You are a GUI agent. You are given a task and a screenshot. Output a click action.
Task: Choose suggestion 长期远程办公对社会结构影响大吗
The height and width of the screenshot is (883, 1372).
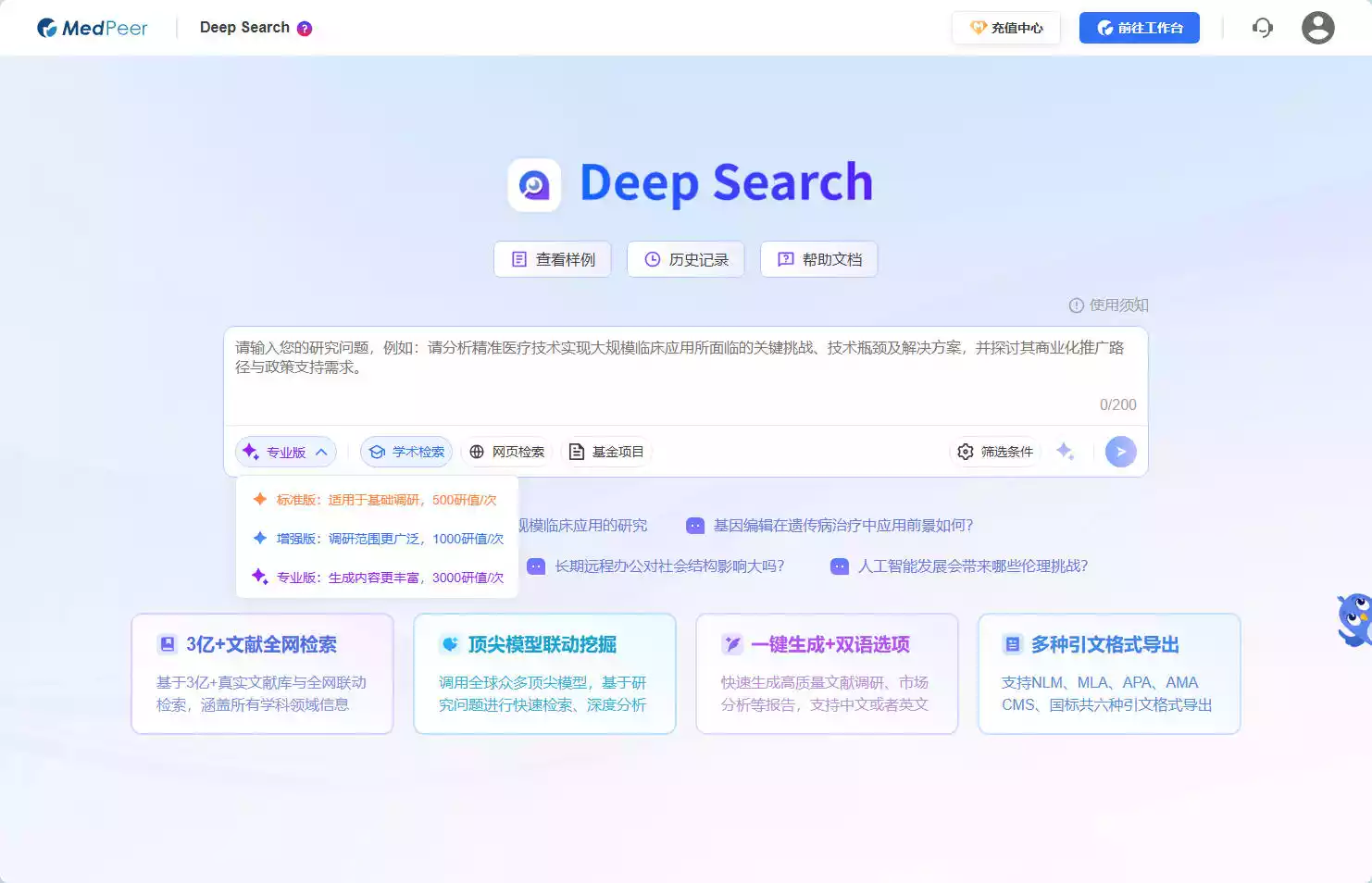[655, 566]
